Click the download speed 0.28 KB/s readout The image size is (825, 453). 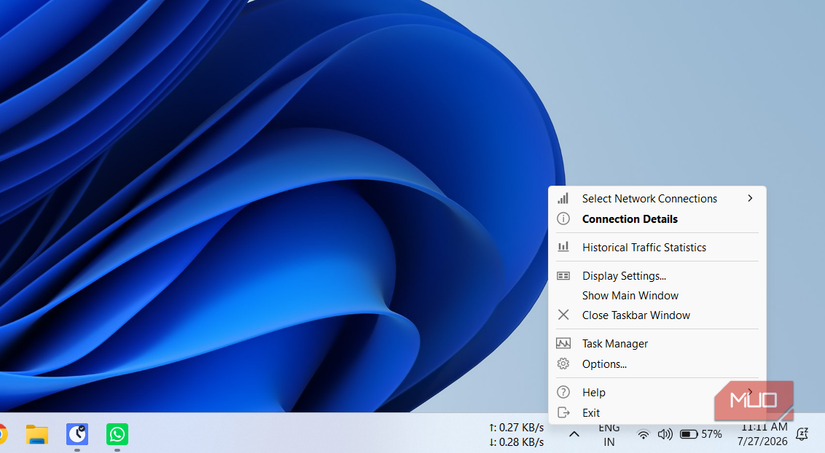tap(516, 442)
